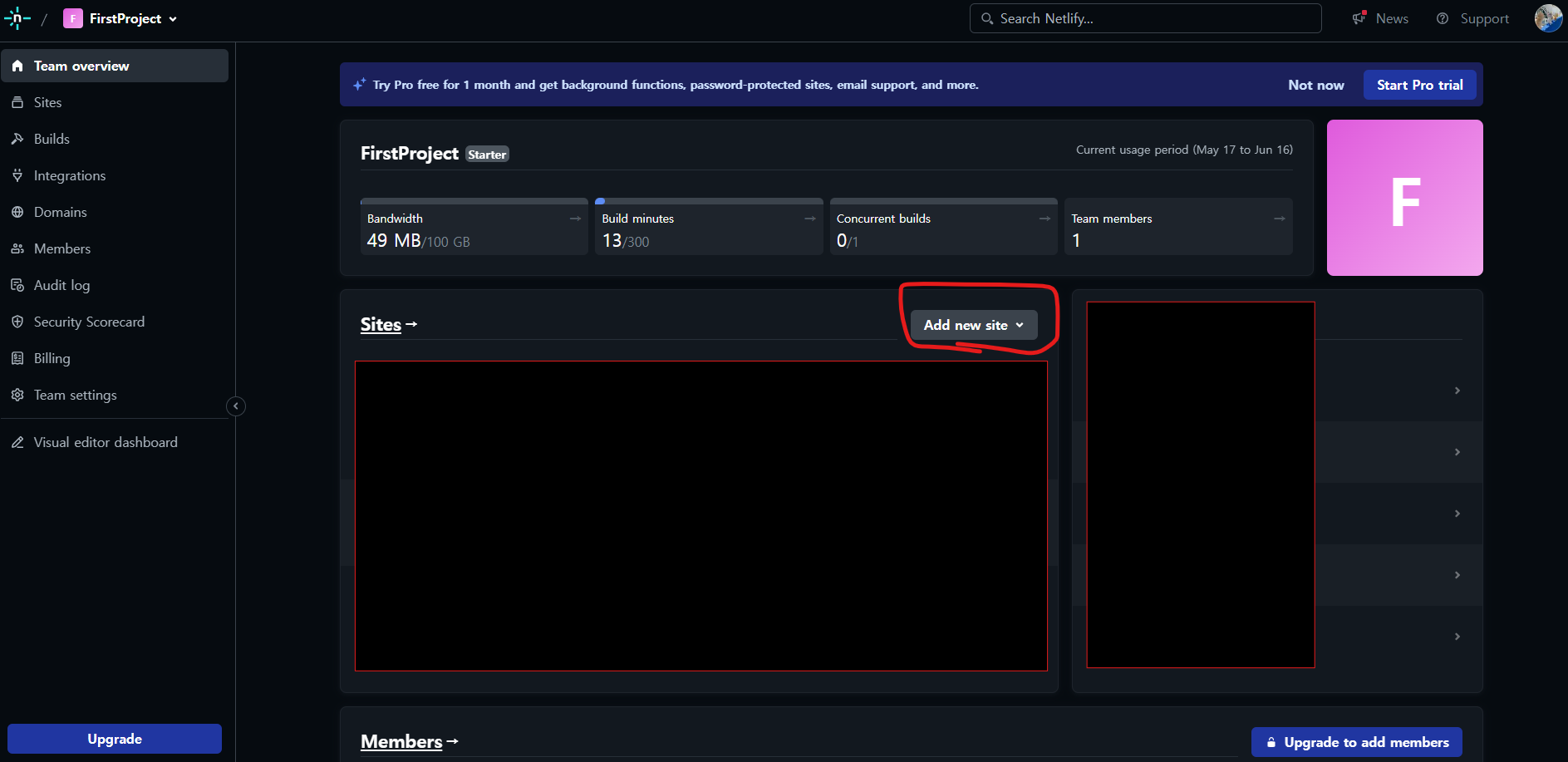Open Audit log in sidebar
1568x762 pixels.
coord(115,285)
